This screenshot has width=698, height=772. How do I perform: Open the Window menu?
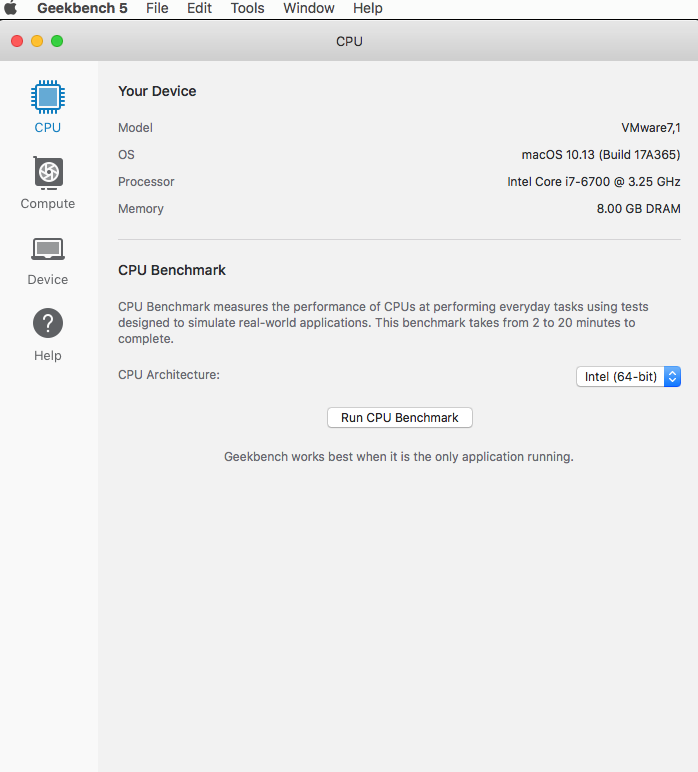pos(309,8)
